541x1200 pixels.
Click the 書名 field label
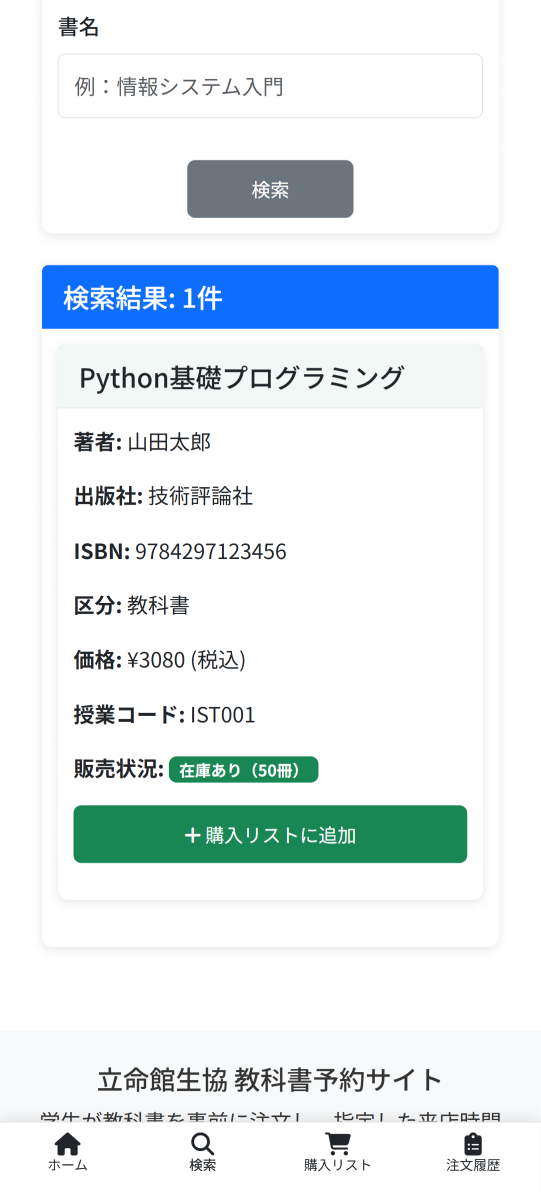(79, 27)
